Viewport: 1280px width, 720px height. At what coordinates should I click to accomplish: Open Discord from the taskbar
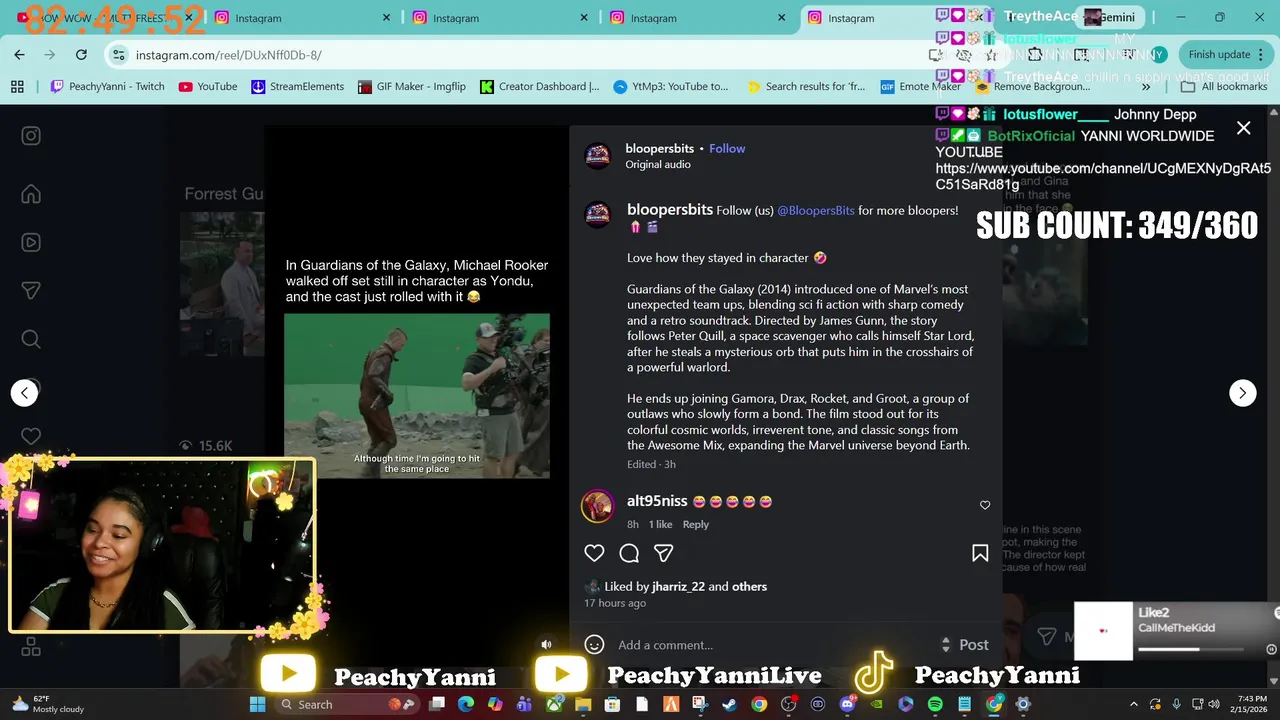pos(847,704)
